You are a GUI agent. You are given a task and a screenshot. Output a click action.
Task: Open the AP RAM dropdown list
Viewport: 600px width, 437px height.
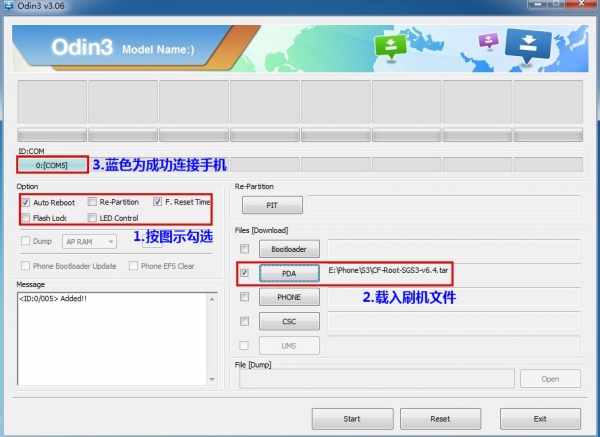click(x=90, y=241)
